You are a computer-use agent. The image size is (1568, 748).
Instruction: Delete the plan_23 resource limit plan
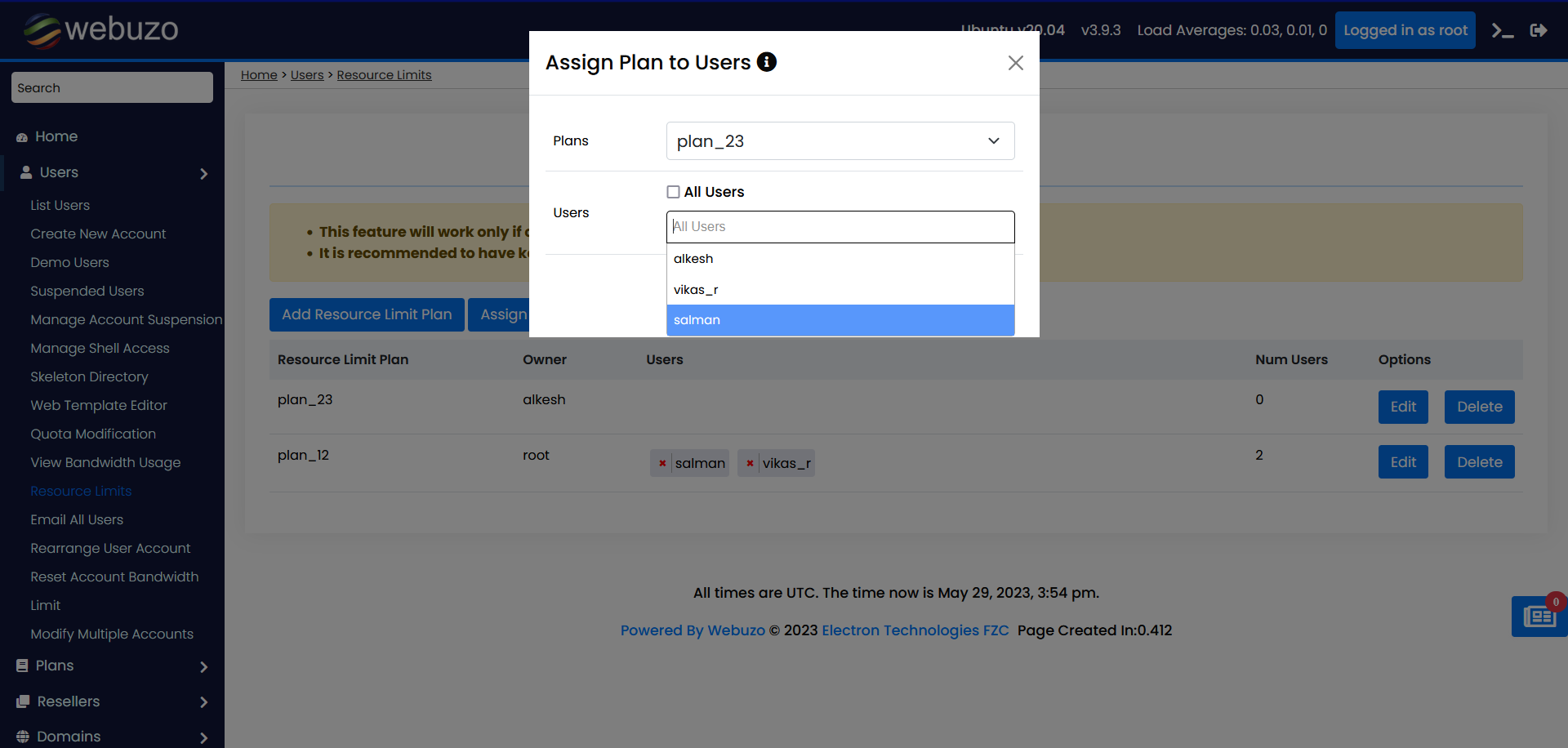tap(1478, 407)
